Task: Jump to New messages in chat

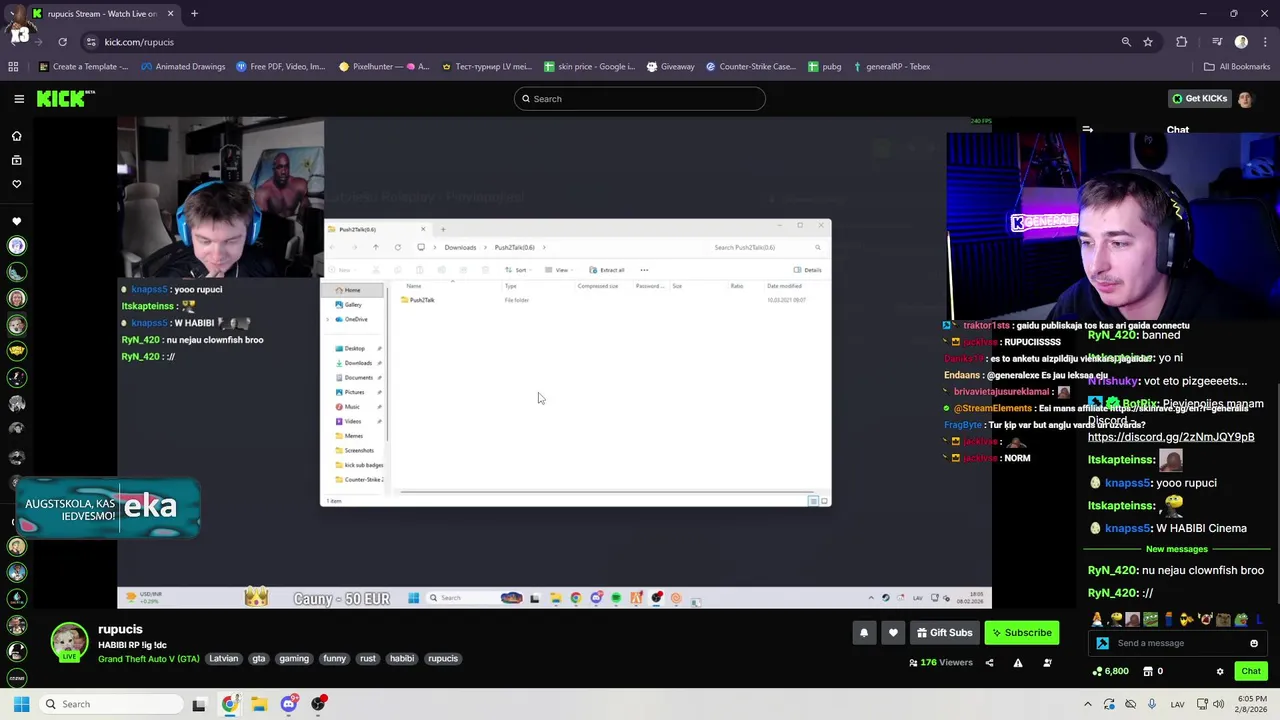Action: click(1176, 549)
